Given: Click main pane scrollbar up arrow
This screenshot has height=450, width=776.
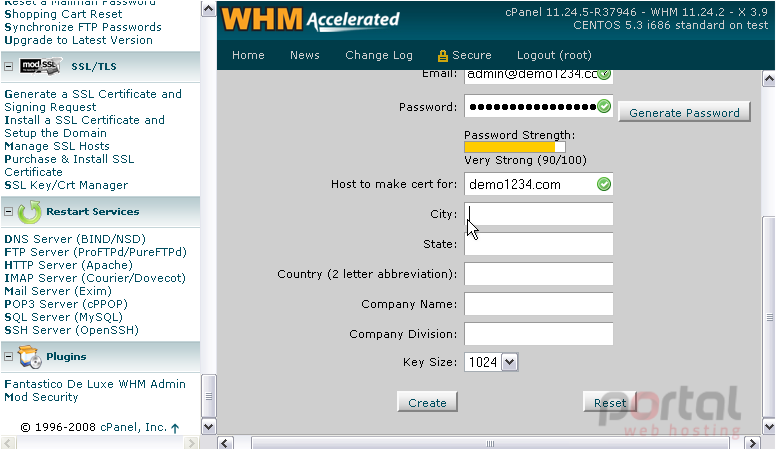Looking at the screenshot, I should tap(769, 79).
